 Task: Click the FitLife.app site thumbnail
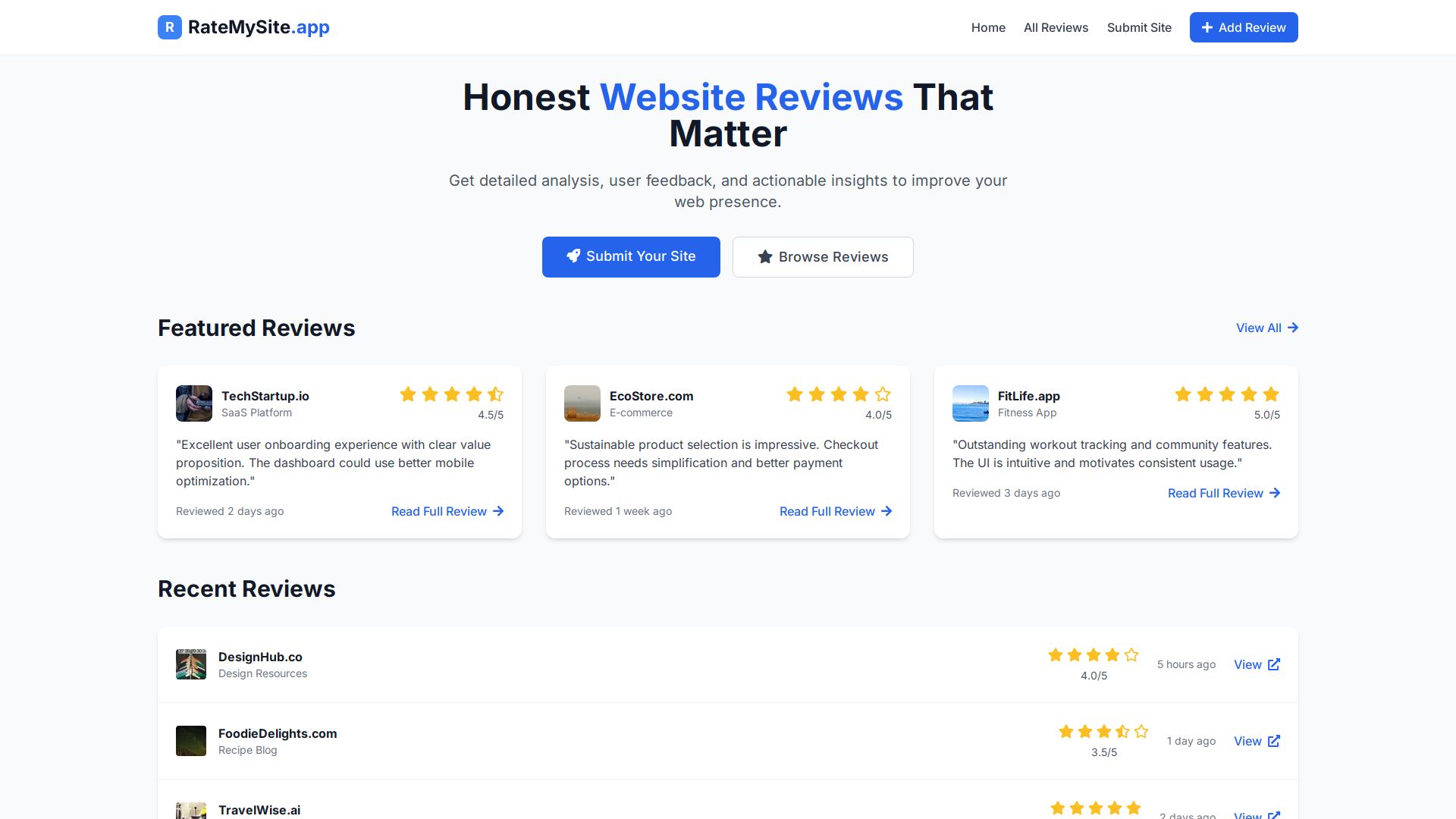pyautogui.click(x=971, y=403)
